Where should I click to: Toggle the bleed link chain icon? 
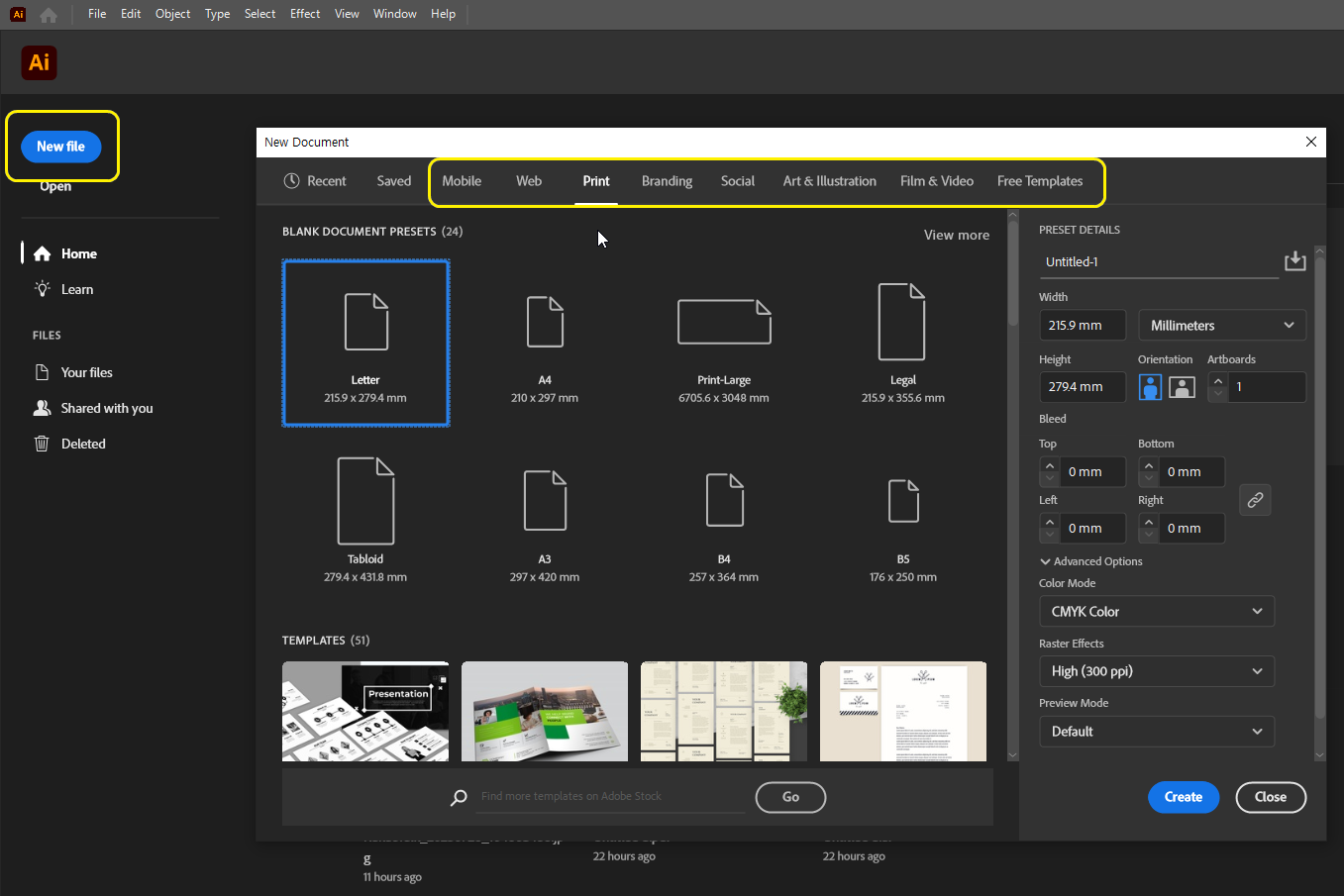coord(1255,500)
